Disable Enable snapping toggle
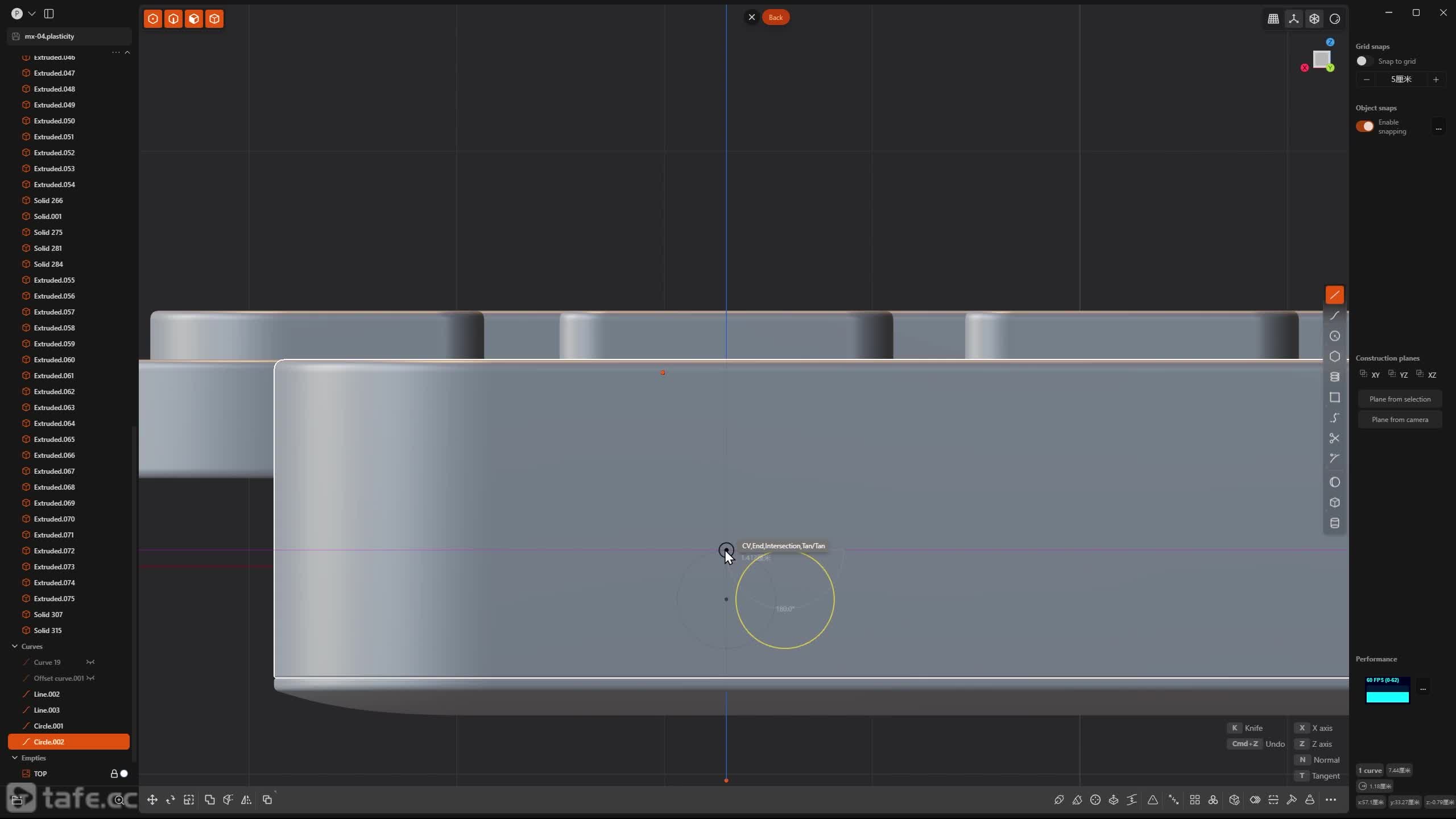 coord(1364,126)
